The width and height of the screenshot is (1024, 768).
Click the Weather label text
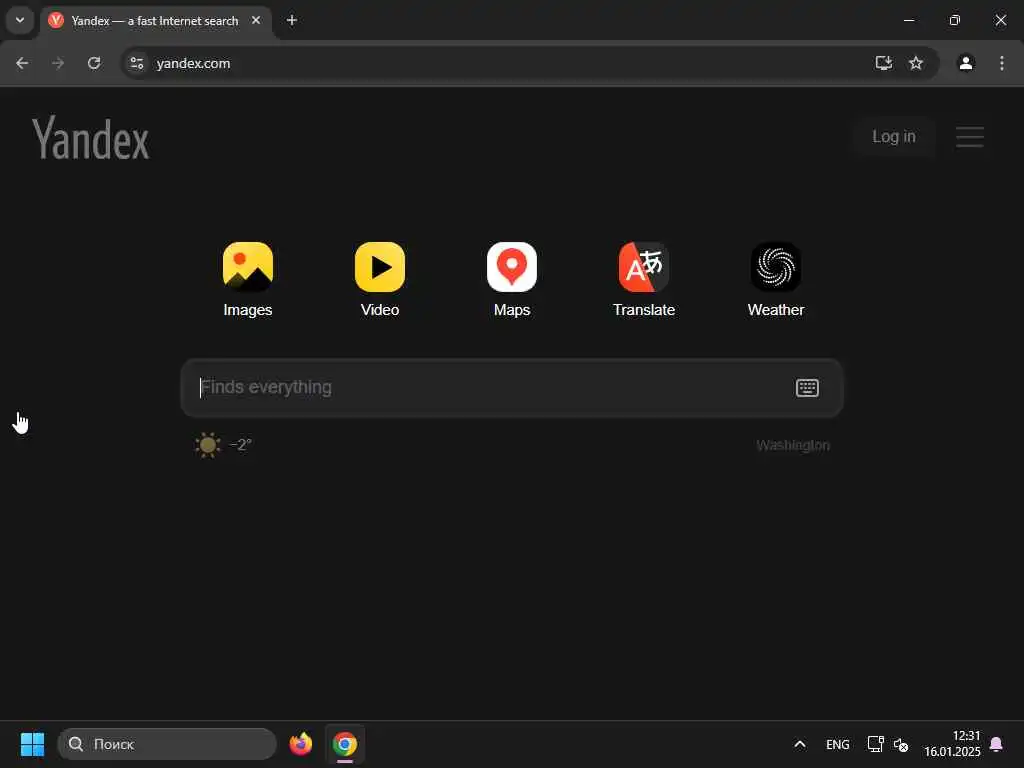tap(775, 310)
